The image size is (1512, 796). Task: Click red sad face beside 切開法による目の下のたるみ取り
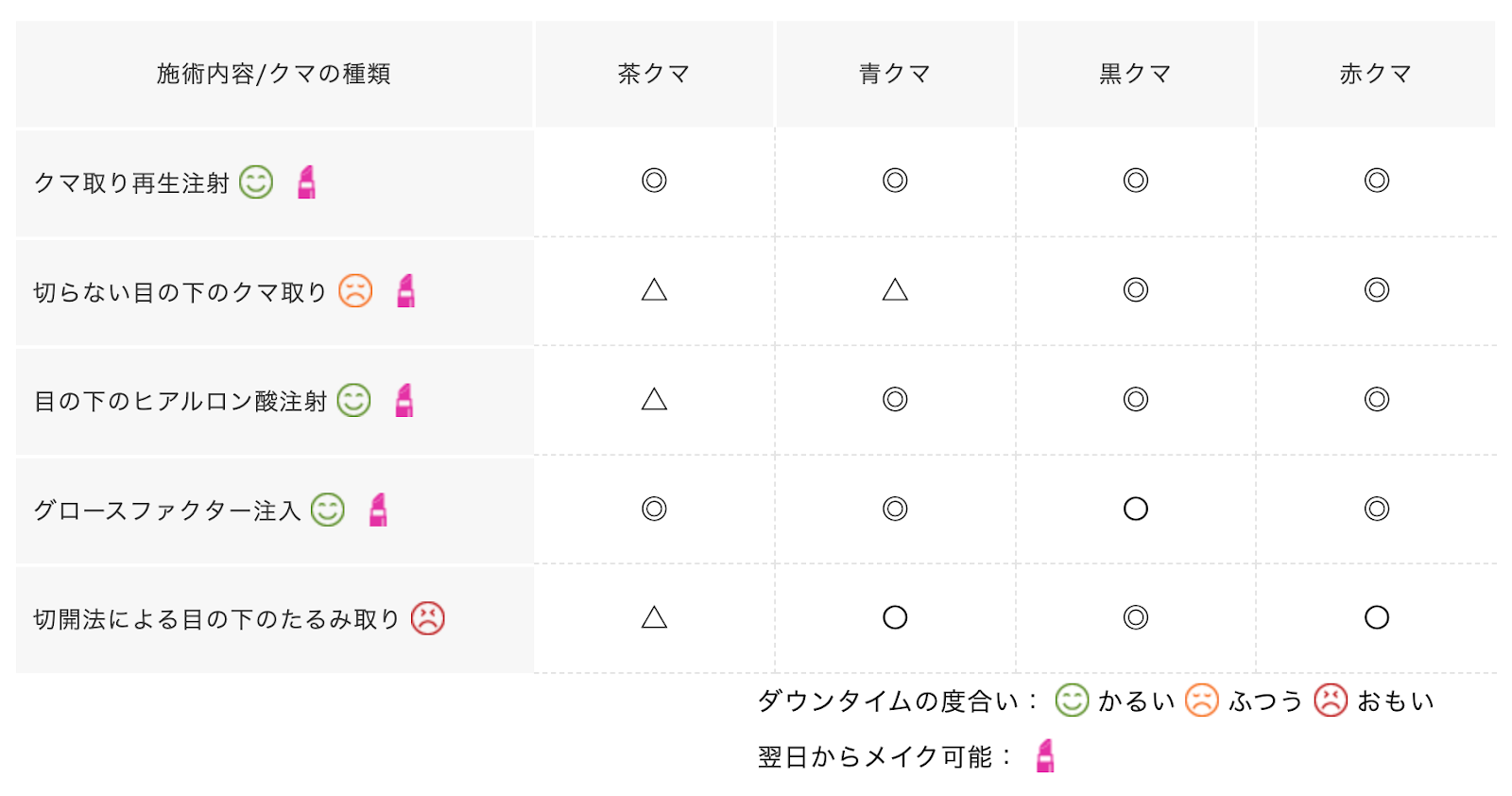coord(427,618)
